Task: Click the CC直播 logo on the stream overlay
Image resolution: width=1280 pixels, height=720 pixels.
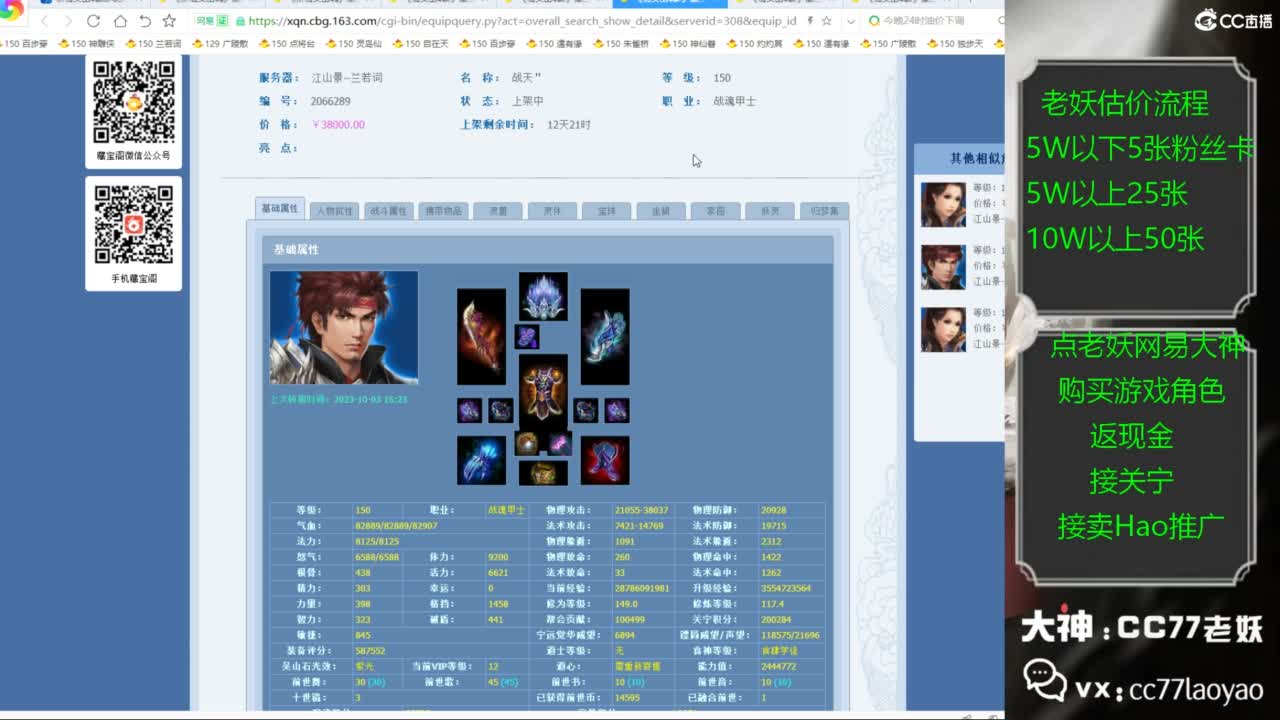Action: [x=1233, y=20]
